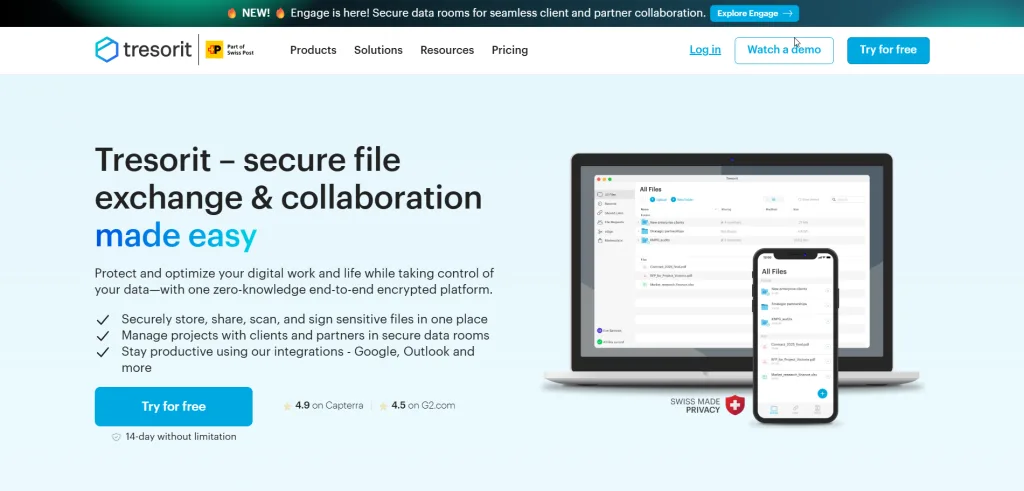The width and height of the screenshot is (1024, 491).
Task: Open the Resources menu
Action: 447,50
